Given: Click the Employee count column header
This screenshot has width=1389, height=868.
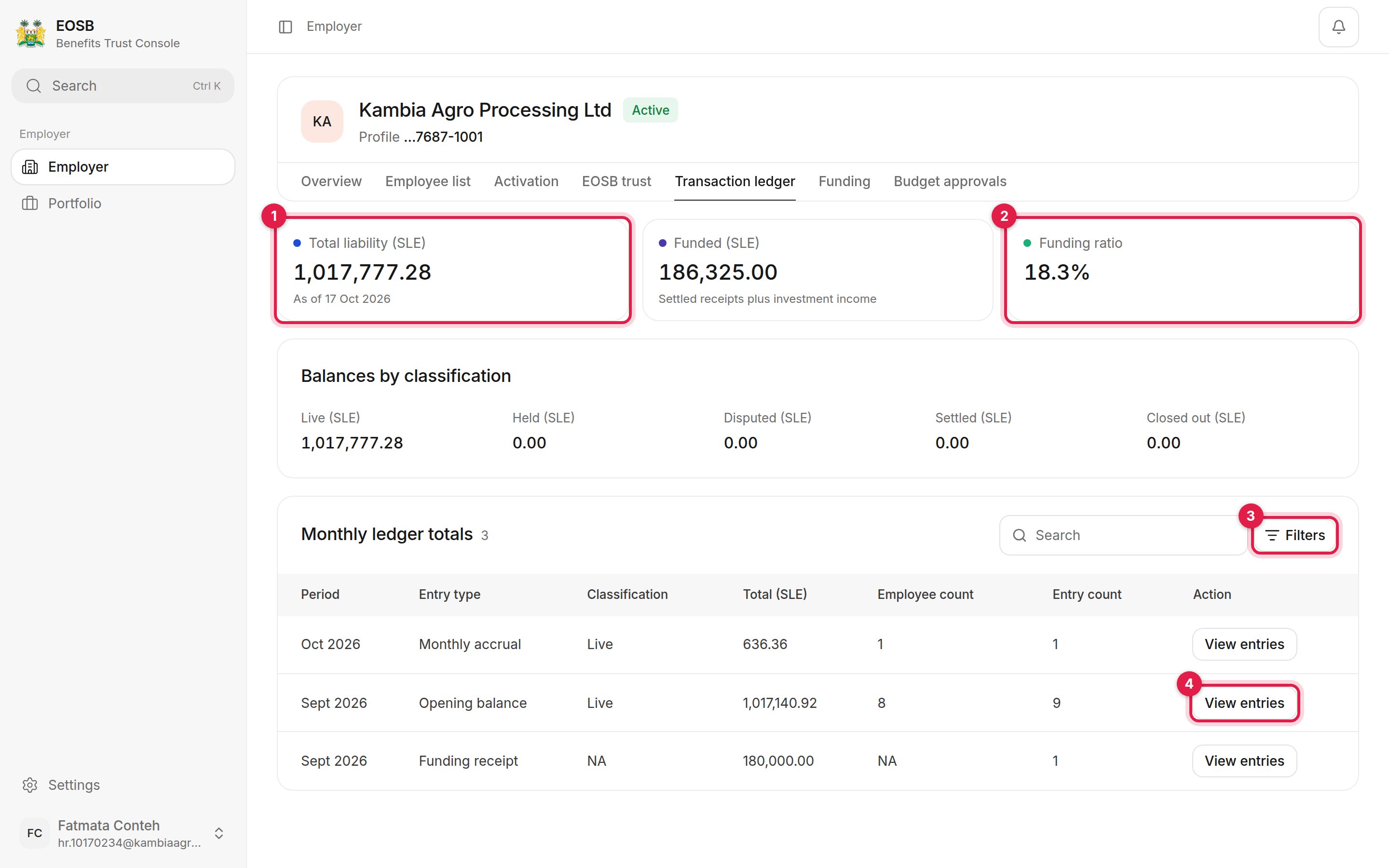Looking at the screenshot, I should click(x=925, y=594).
